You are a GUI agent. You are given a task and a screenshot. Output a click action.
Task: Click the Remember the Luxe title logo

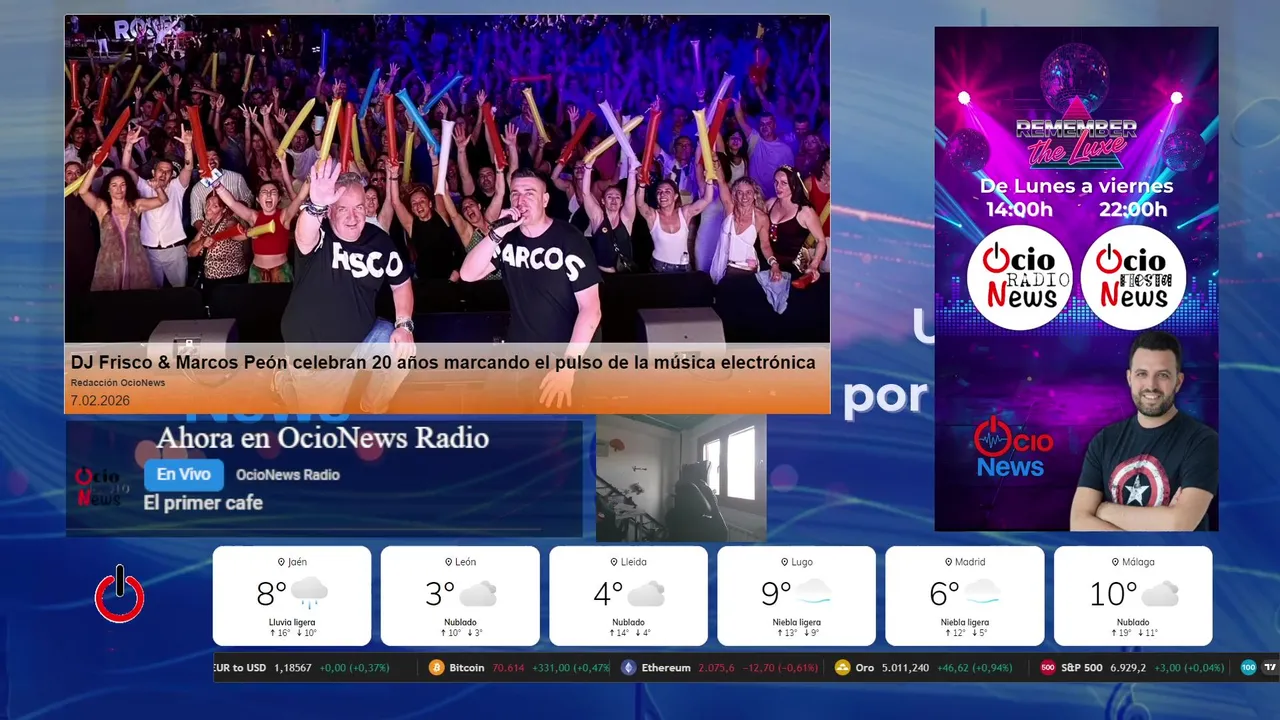point(1076,143)
